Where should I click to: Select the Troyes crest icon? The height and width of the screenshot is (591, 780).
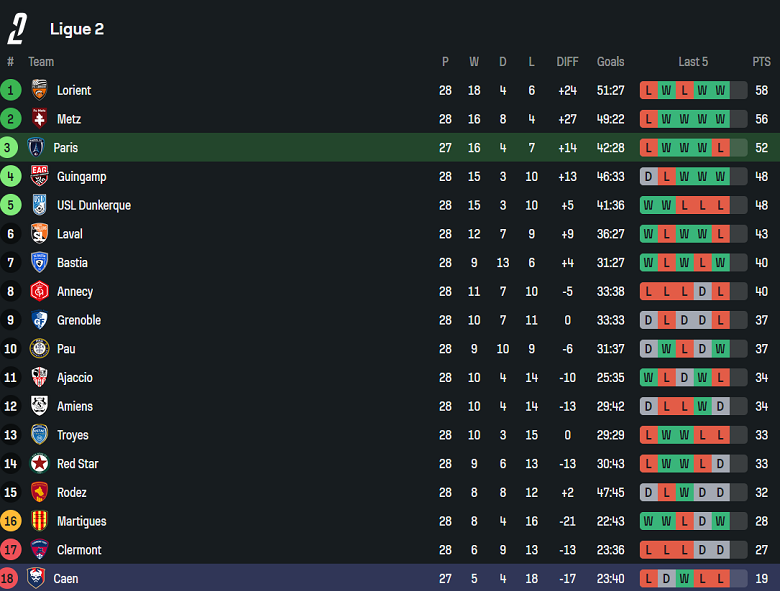coord(39,435)
